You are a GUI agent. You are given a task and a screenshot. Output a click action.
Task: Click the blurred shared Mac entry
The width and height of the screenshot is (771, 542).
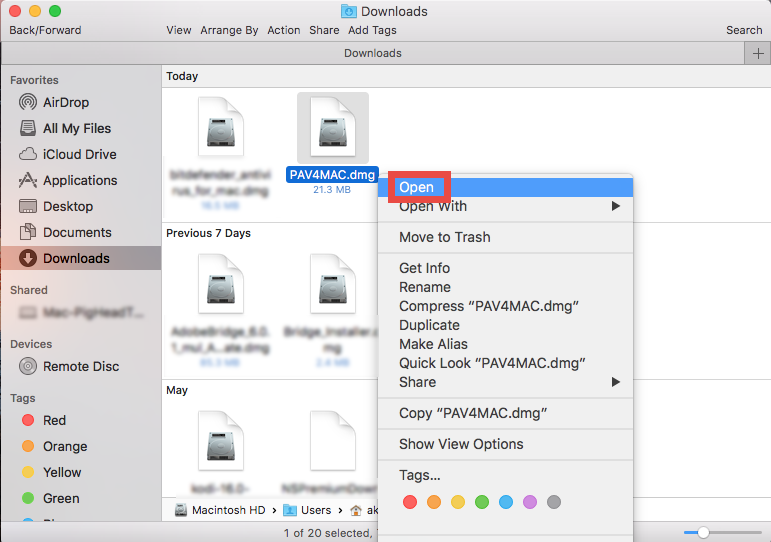81,313
